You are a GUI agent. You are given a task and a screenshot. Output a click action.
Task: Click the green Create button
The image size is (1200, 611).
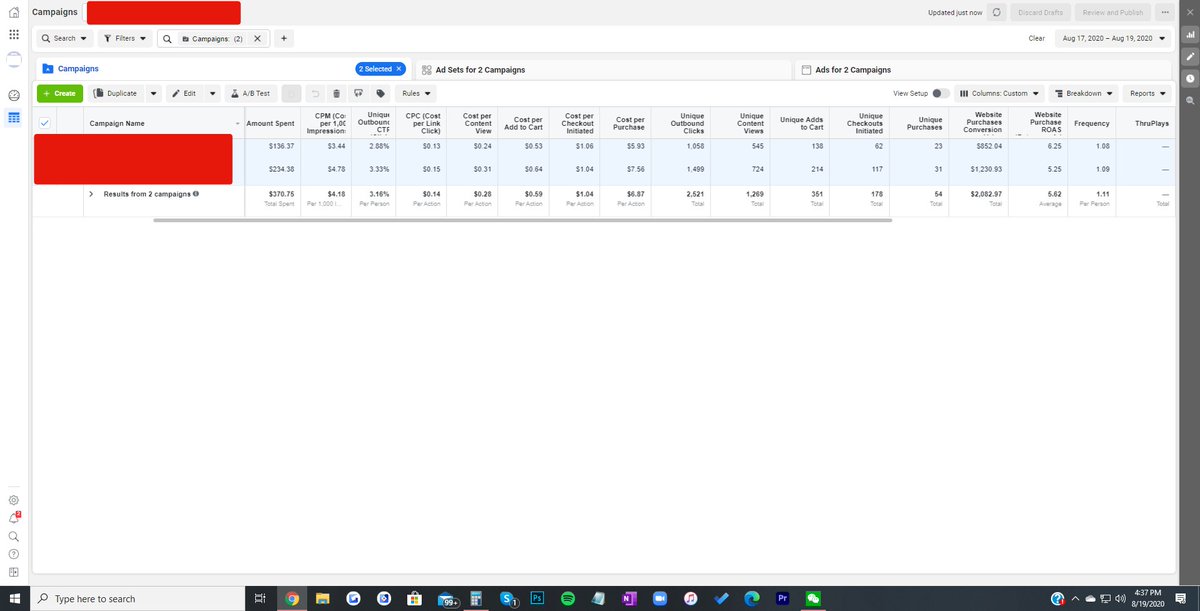click(x=59, y=93)
